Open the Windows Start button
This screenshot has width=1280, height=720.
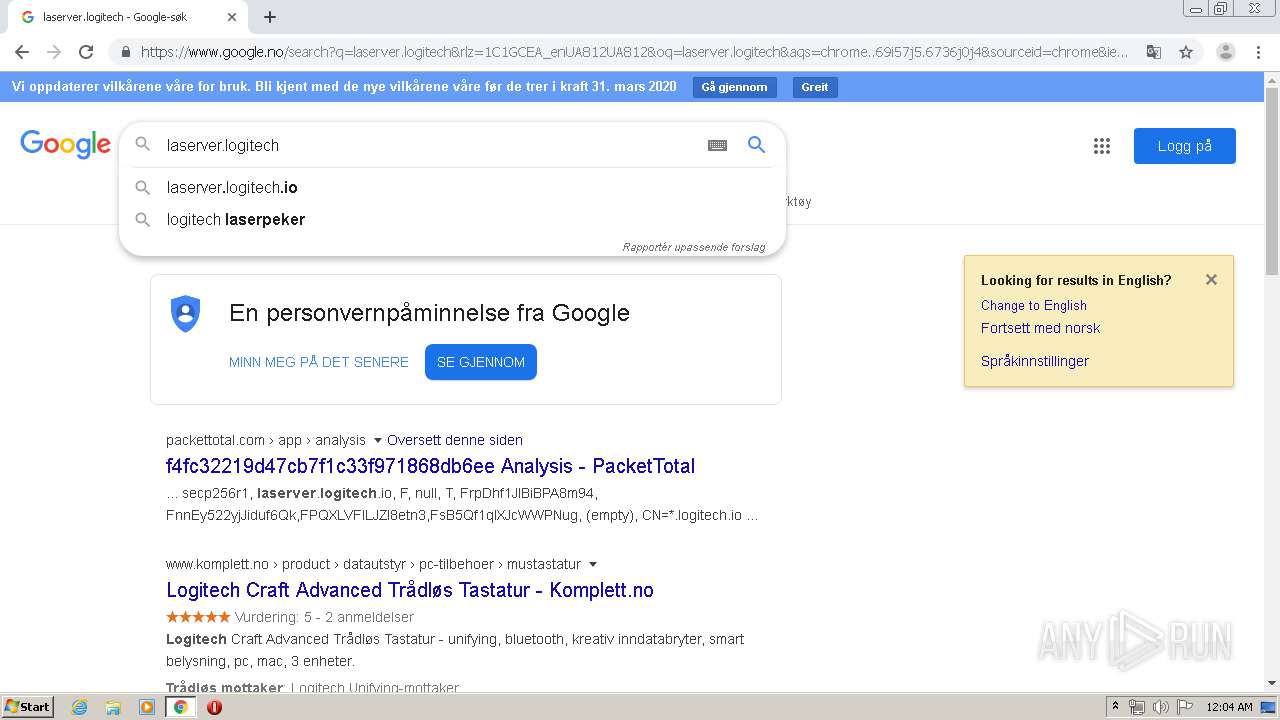tap(27, 707)
